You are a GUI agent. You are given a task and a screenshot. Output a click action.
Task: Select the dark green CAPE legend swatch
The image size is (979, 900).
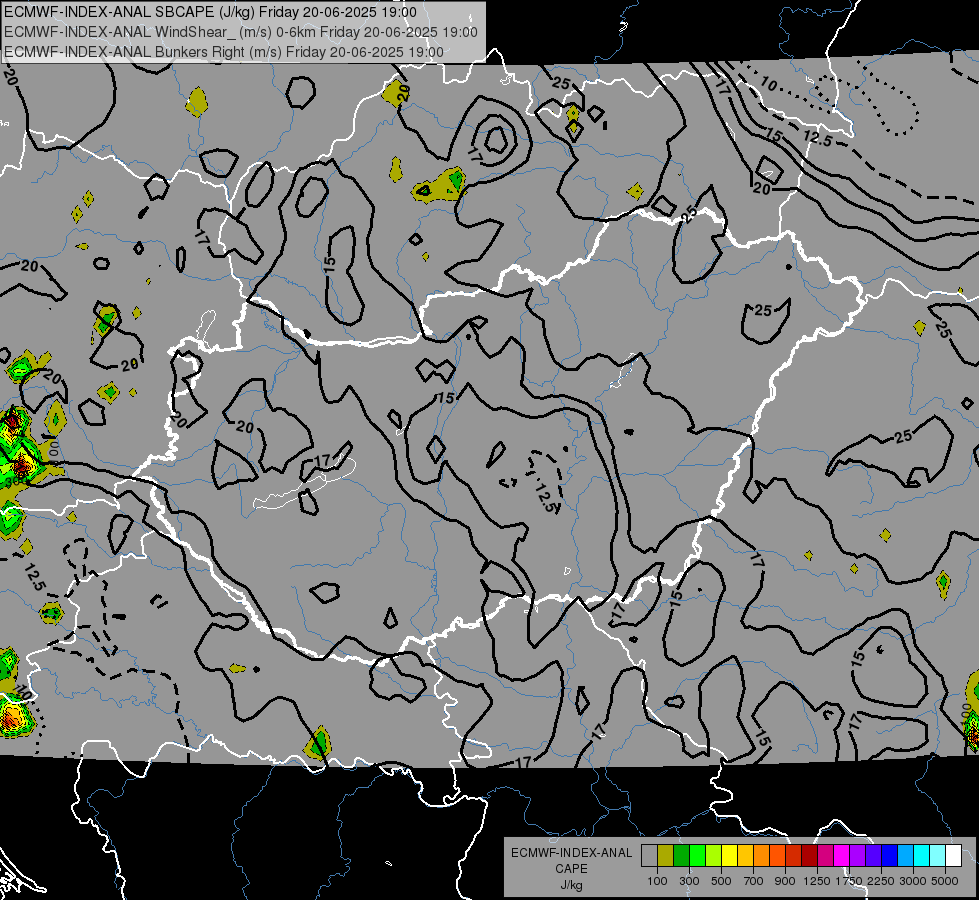[x=681, y=856]
